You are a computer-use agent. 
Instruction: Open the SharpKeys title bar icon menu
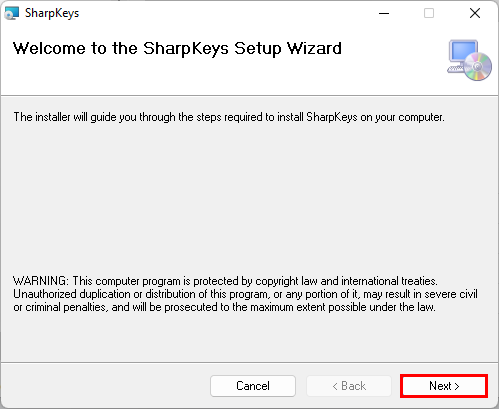[x=11, y=13]
